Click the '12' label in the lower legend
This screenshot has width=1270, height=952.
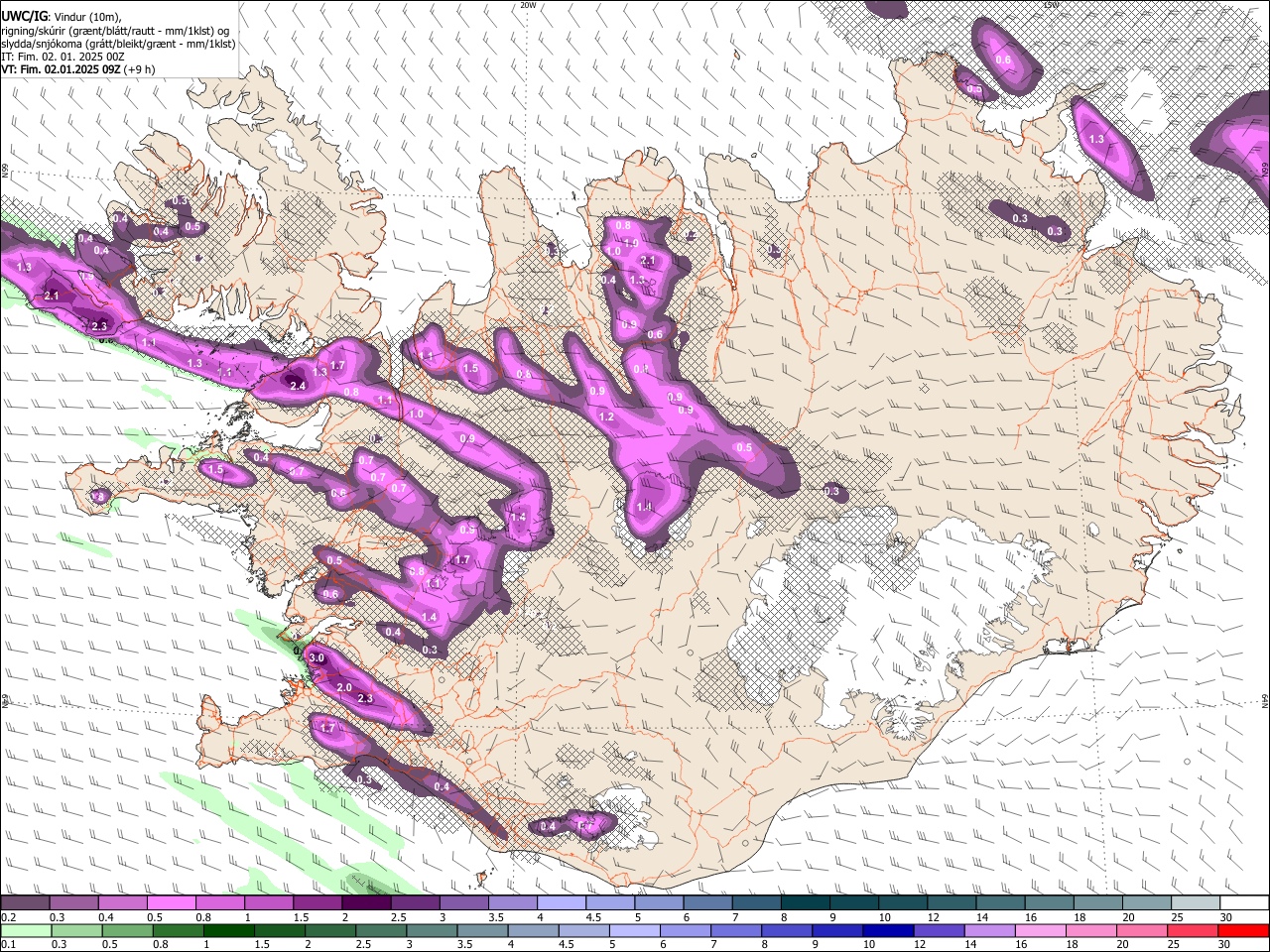coord(919,945)
